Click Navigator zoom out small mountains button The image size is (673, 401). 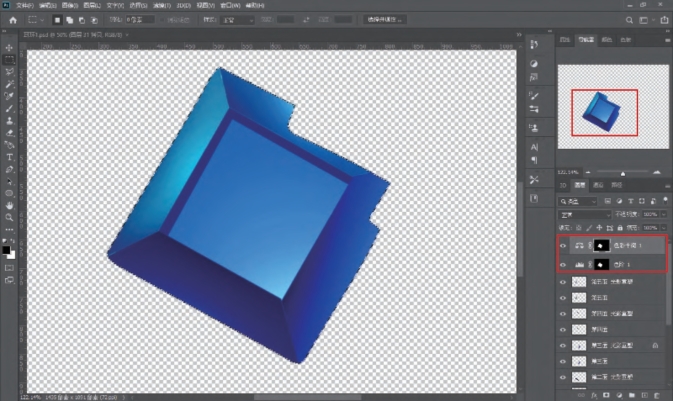pos(588,172)
